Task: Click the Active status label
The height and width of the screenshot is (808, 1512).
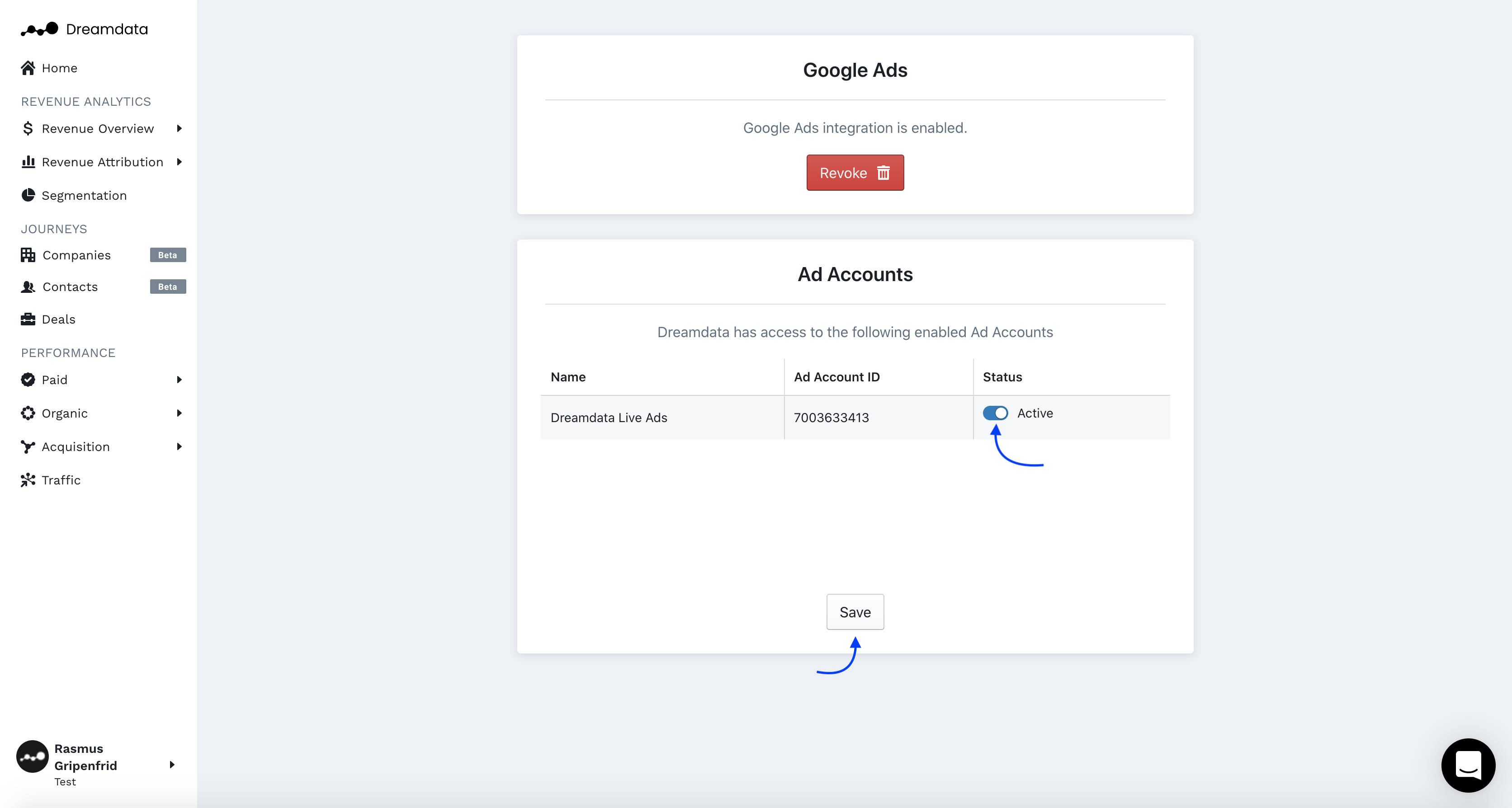Action: click(1035, 413)
